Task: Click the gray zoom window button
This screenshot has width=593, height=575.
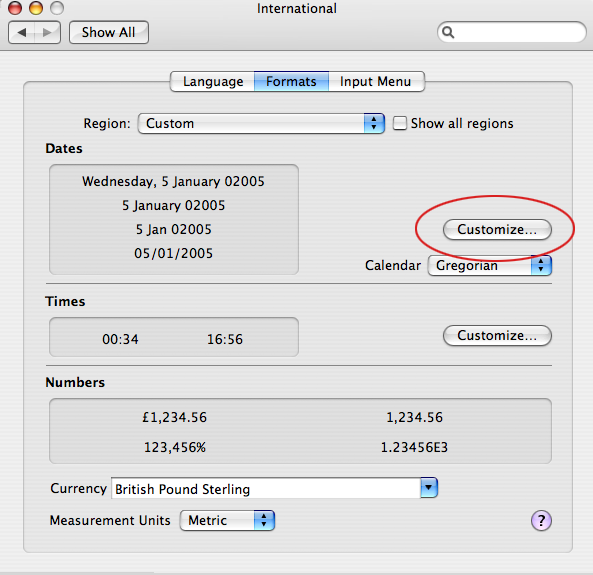Action: (x=57, y=8)
